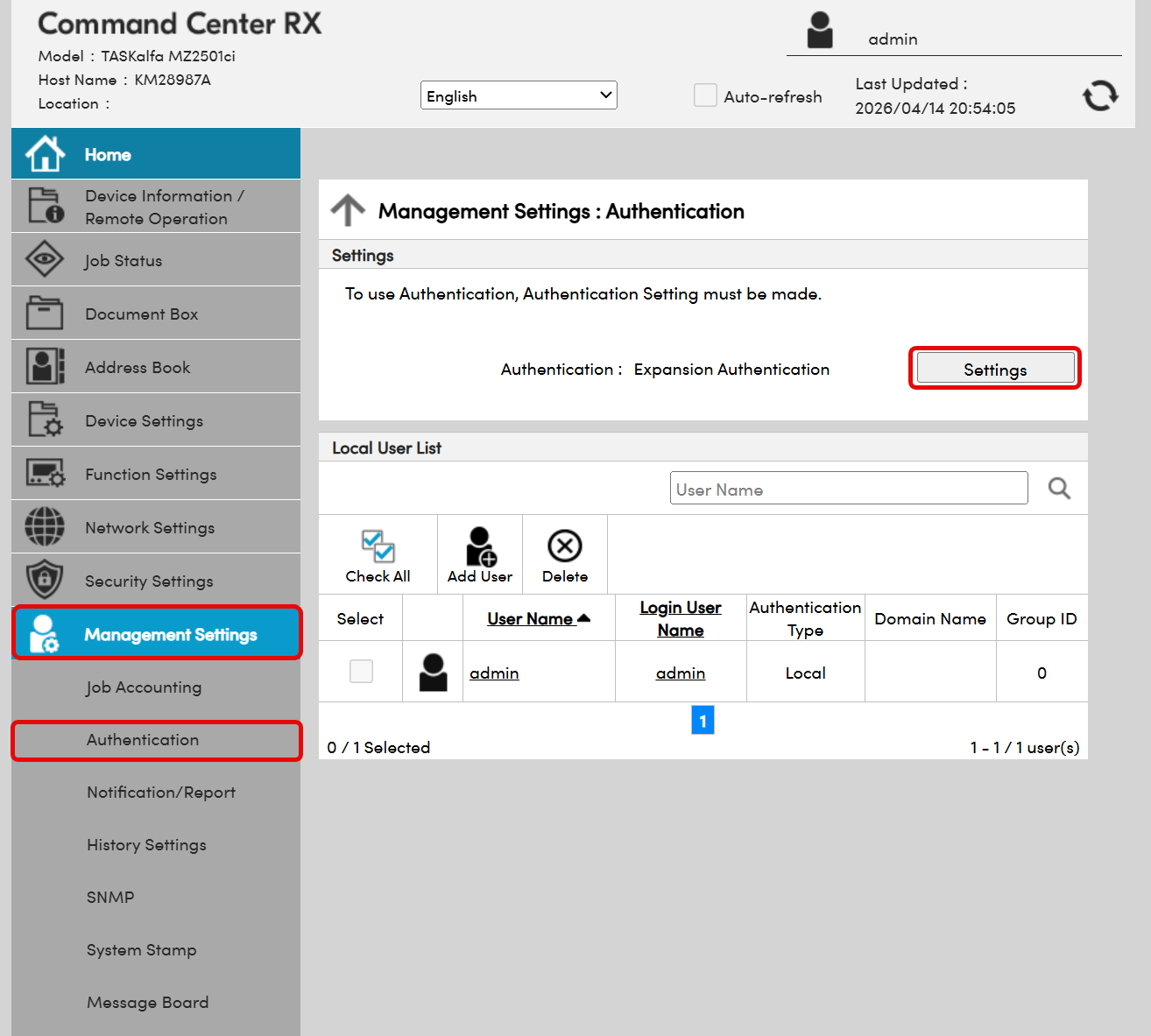The height and width of the screenshot is (1036, 1151).
Task: Click the up arrow beside page title
Action: (348, 211)
